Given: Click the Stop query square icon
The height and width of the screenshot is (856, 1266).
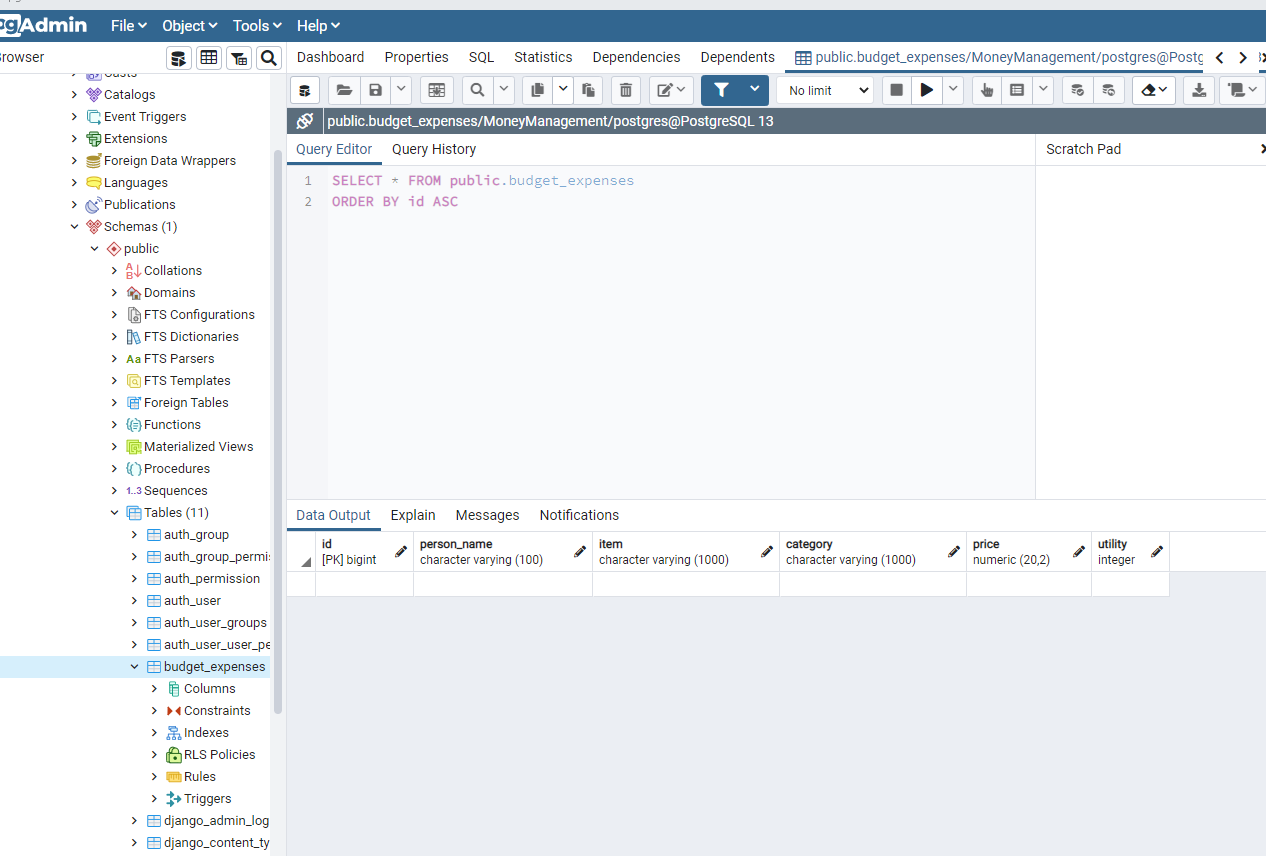Looking at the screenshot, I should point(896,90).
